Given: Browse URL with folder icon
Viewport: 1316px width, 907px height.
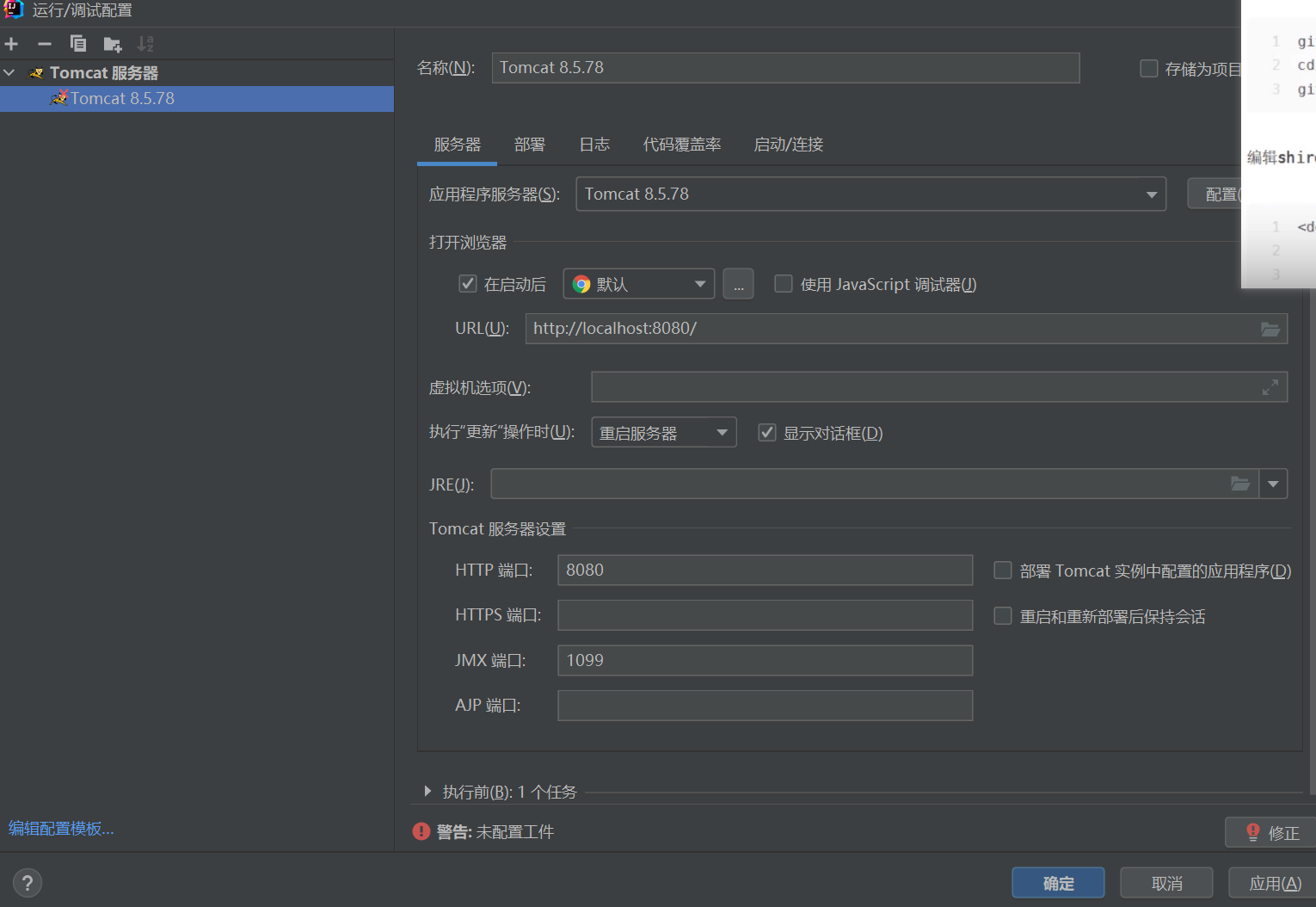Looking at the screenshot, I should [1270, 329].
